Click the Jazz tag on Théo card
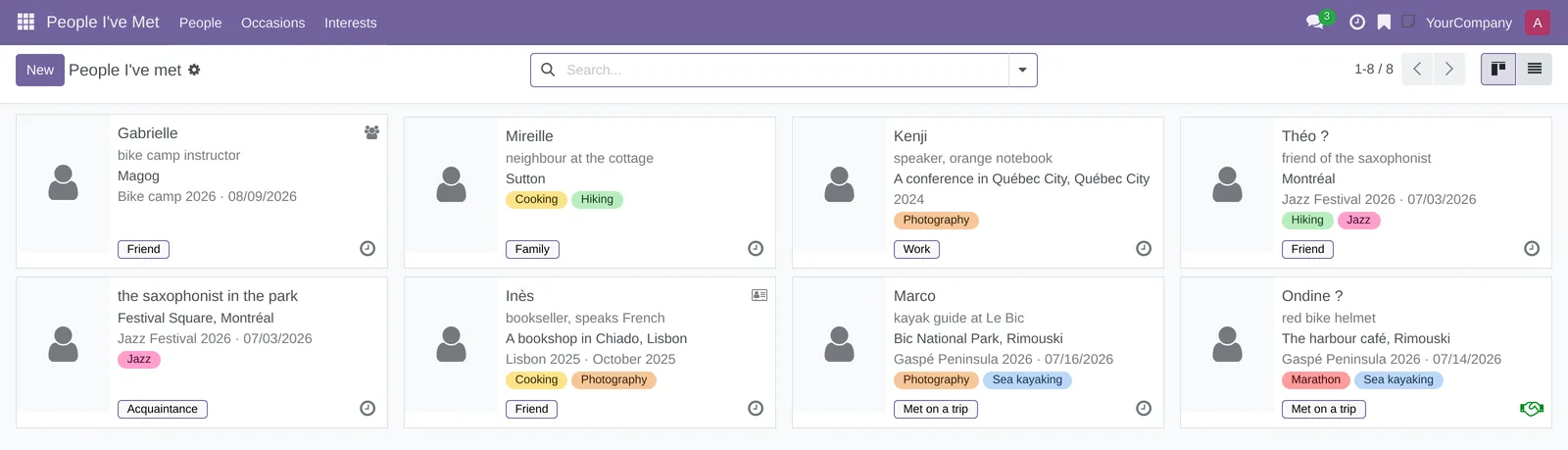This screenshot has height=450, width=1568. pos(1358,220)
